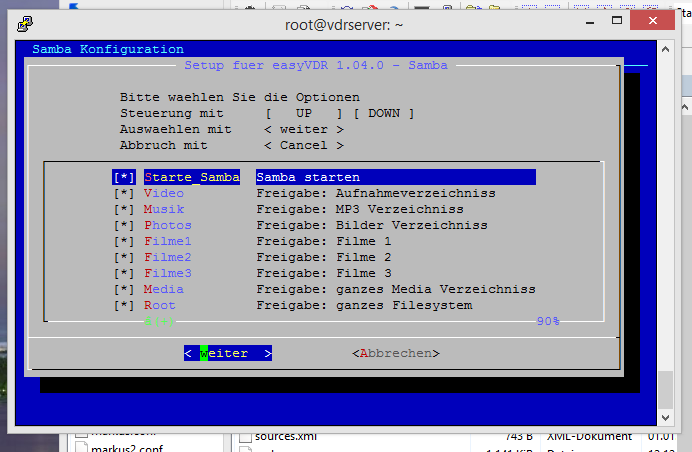Open the PuTTY system menu icon
Viewport: 692px width, 452px height.
tap(25, 24)
